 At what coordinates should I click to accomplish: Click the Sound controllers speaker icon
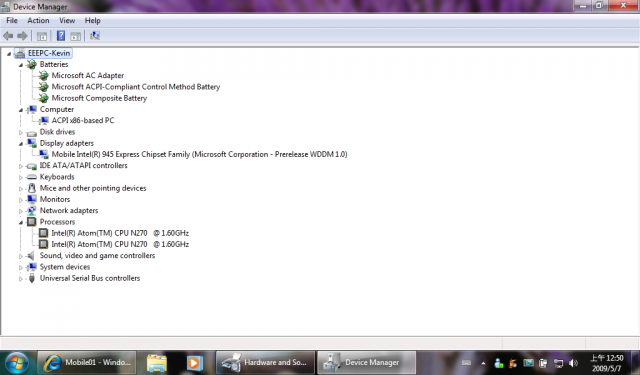point(31,255)
